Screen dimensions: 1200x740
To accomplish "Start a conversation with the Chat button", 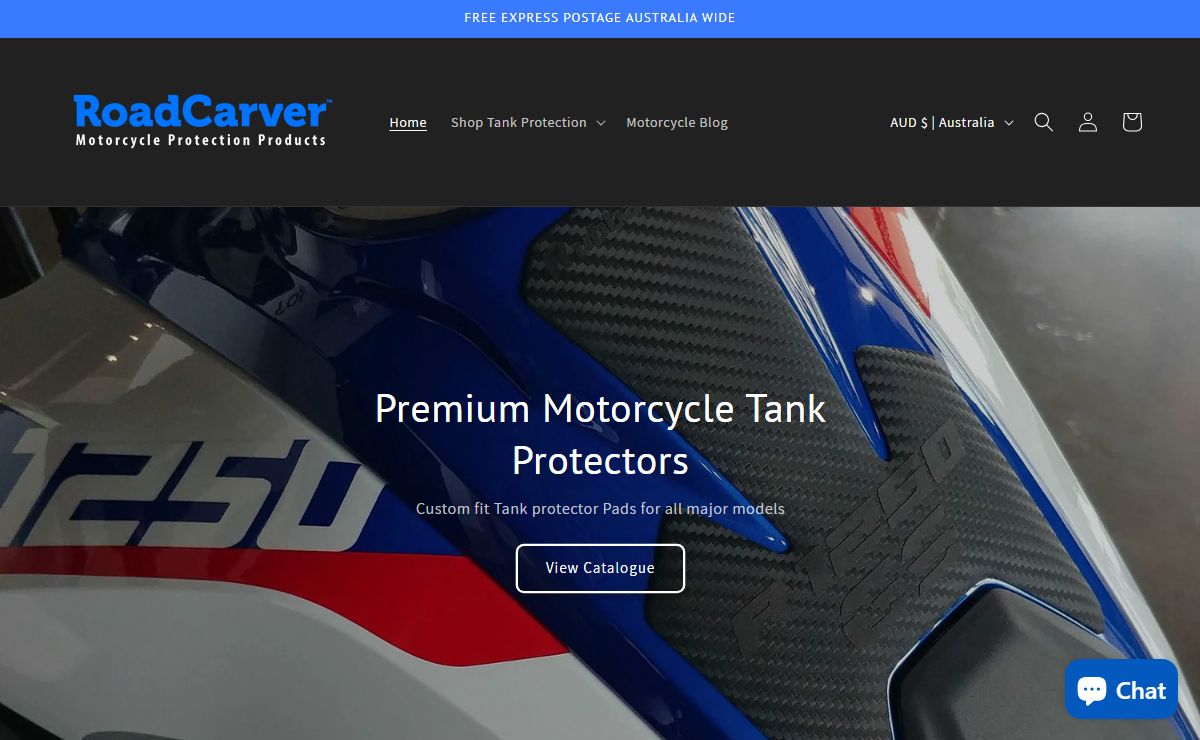I will click(1121, 689).
